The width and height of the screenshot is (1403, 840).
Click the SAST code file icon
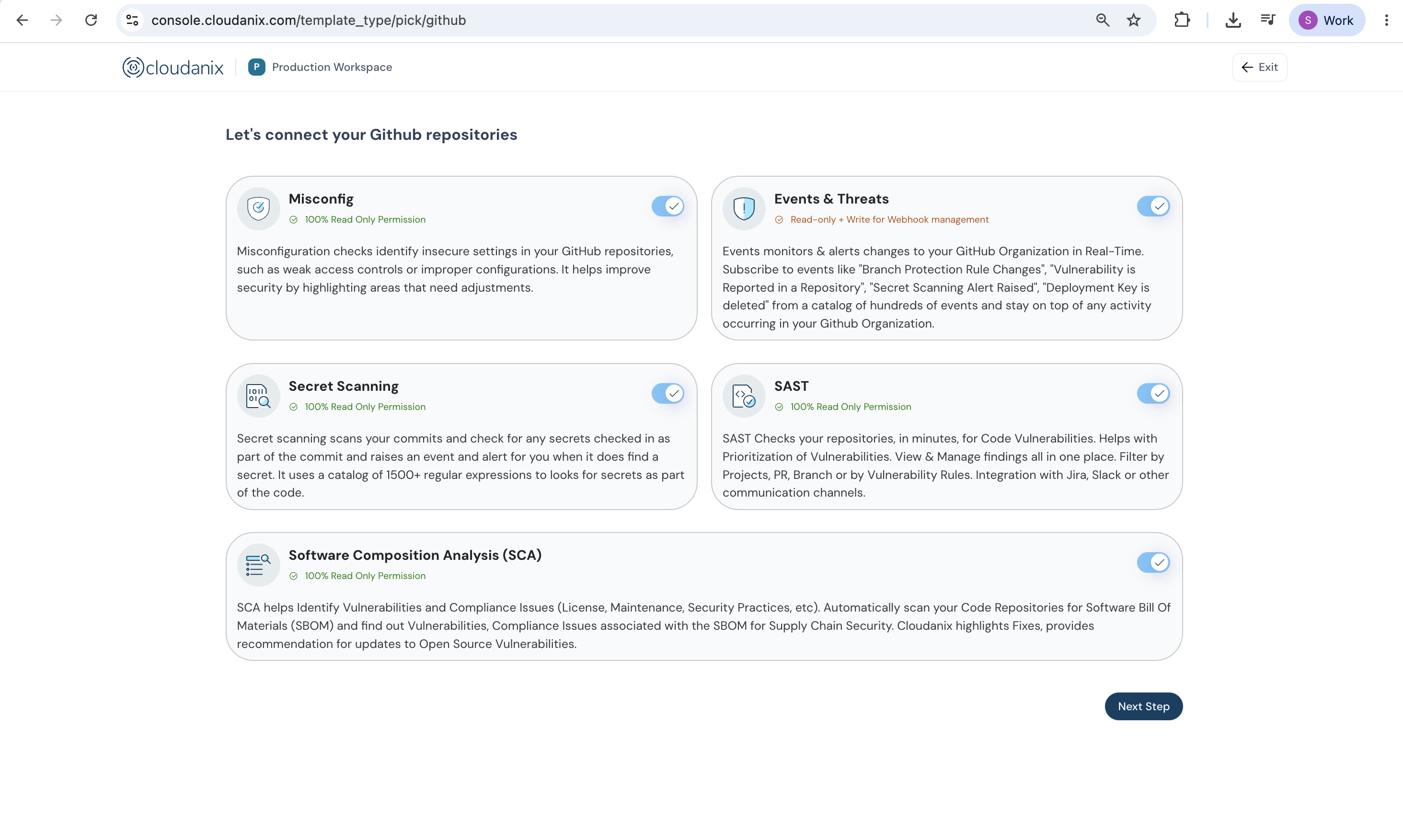[x=744, y=396]
